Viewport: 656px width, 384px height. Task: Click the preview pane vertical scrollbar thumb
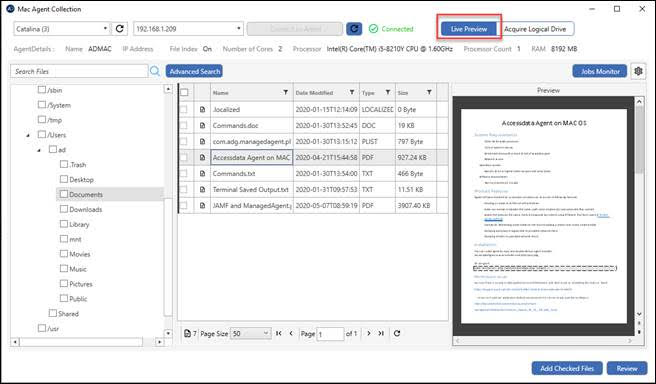pos(639,139)
